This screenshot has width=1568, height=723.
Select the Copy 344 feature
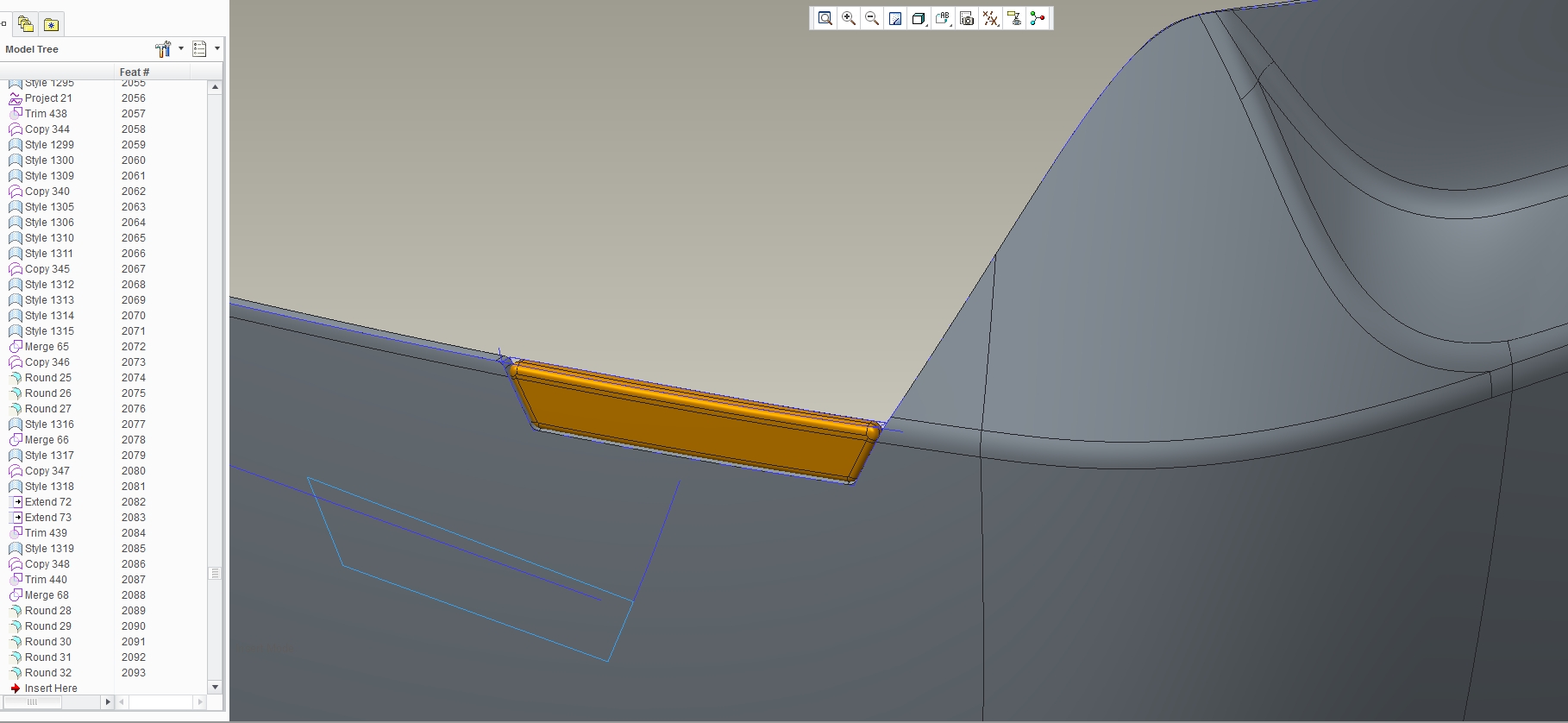point(47,129)
